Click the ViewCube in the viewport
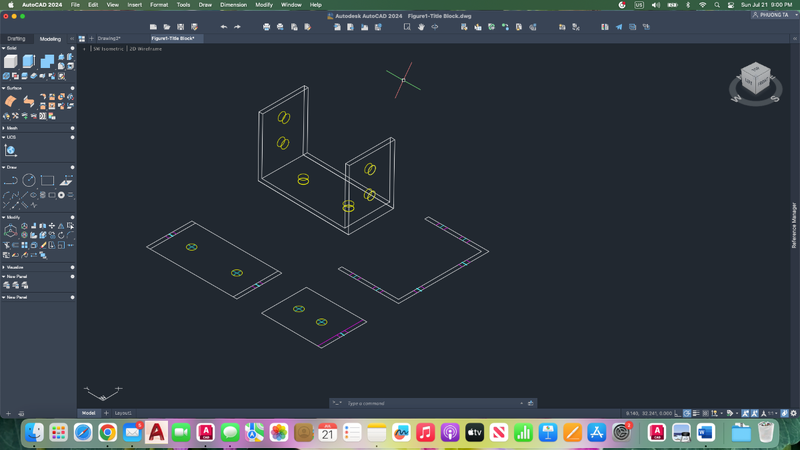 [x=755, y=80]
